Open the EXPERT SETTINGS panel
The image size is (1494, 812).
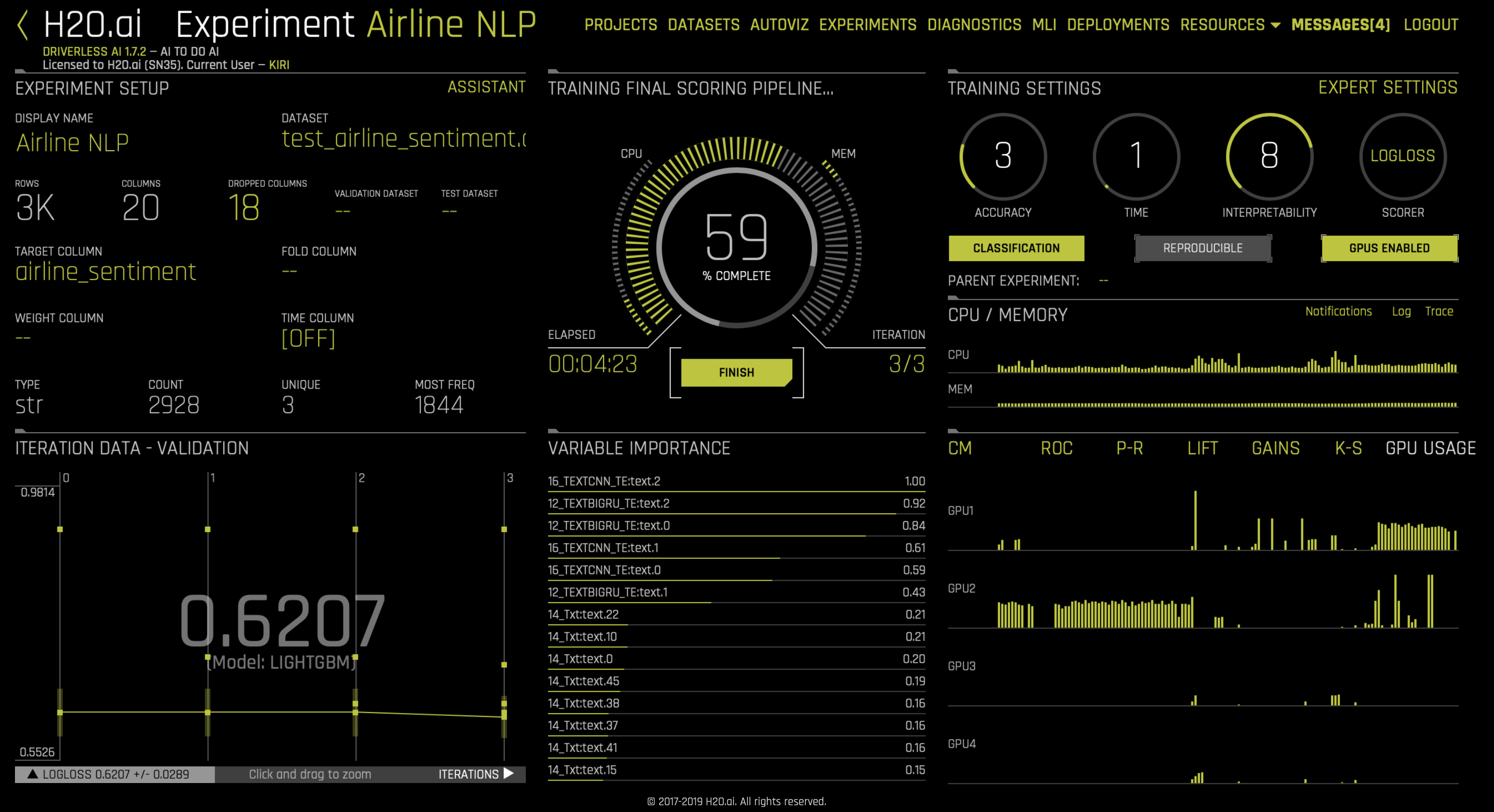[1387, 87]
